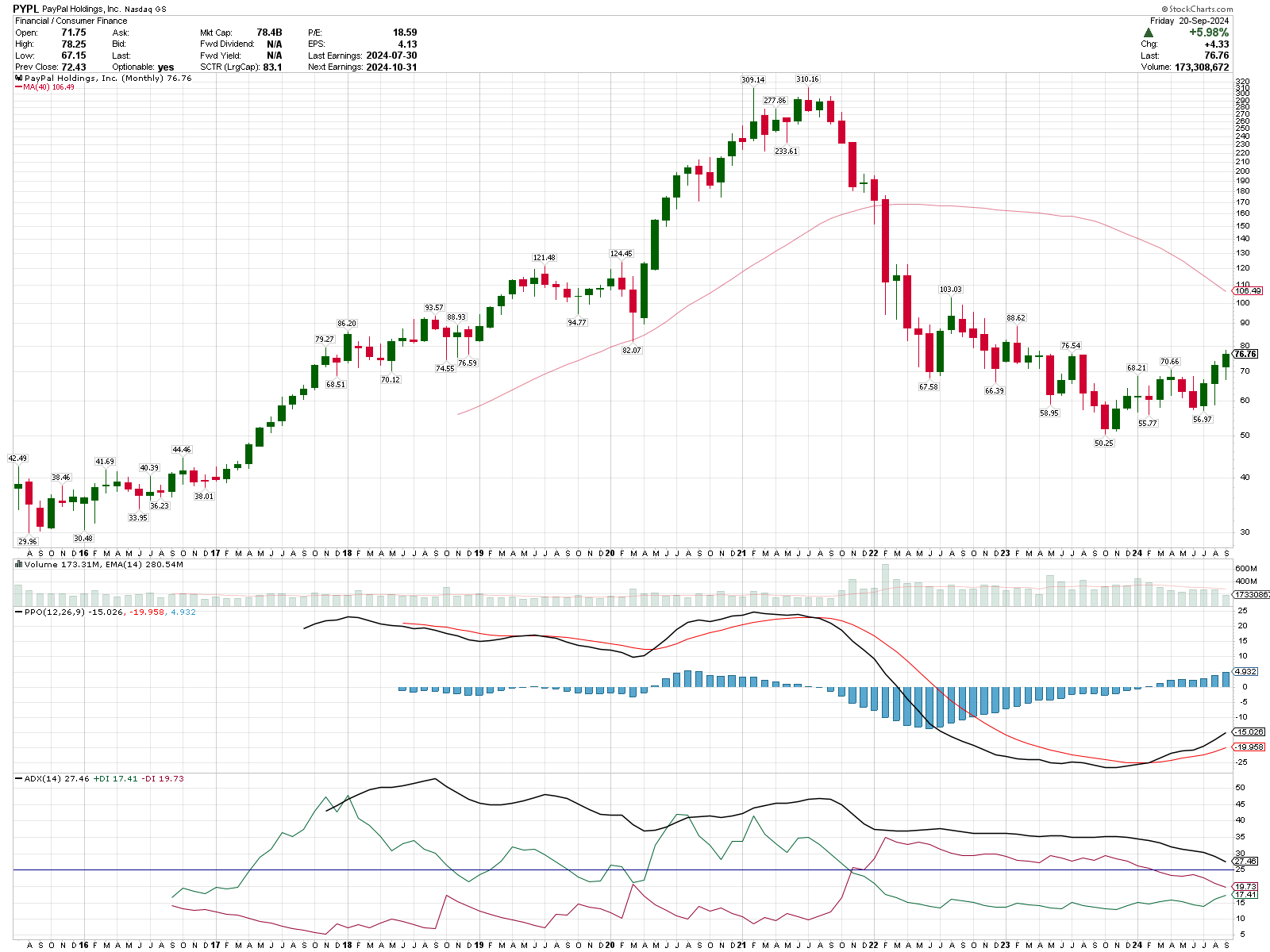1270x952 pixels.
Task: Click the +5.98% percent change
Action: point(1209,33)
